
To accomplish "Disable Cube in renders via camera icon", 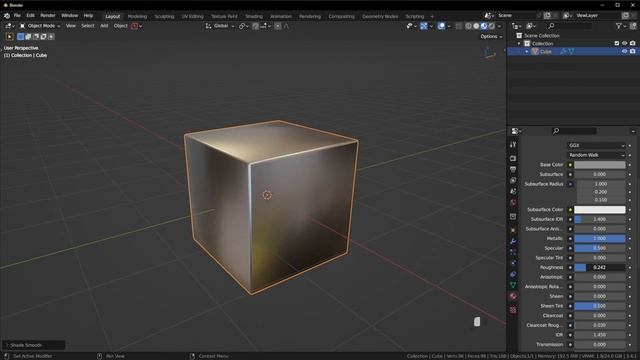I will pyautogui.click(x=633, y=52).
